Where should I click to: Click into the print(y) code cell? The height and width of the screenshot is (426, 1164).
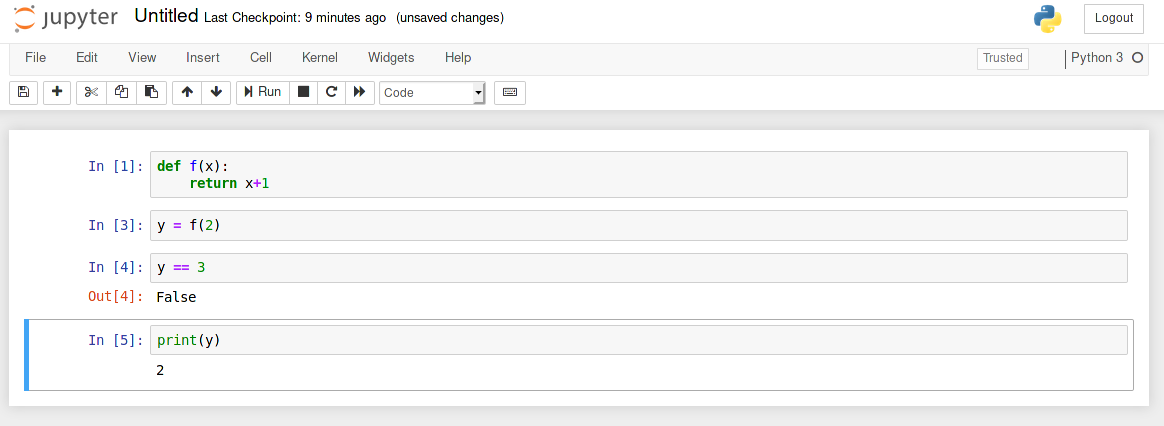coord(638,341)
